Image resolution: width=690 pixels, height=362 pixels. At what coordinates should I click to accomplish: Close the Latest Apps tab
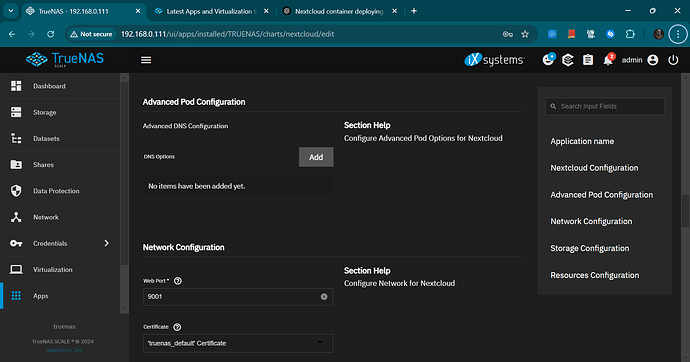pos(266,11)
